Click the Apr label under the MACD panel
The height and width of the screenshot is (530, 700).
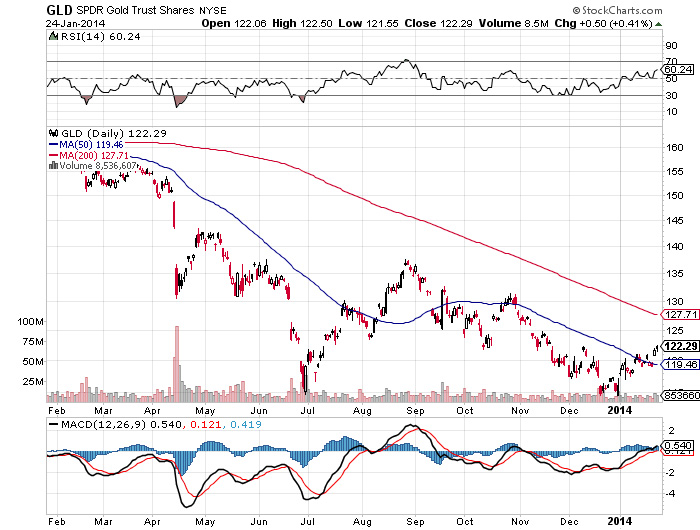153,522
